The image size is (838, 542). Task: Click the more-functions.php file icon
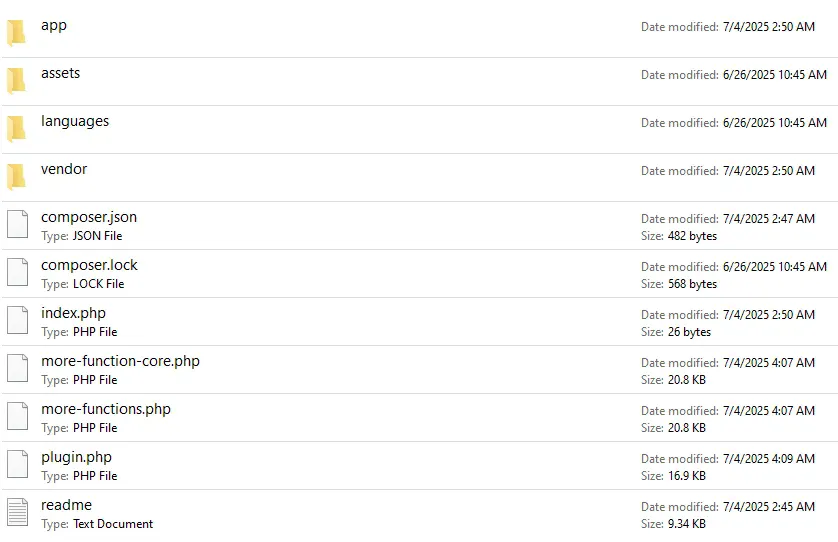(x=17, y=416)
